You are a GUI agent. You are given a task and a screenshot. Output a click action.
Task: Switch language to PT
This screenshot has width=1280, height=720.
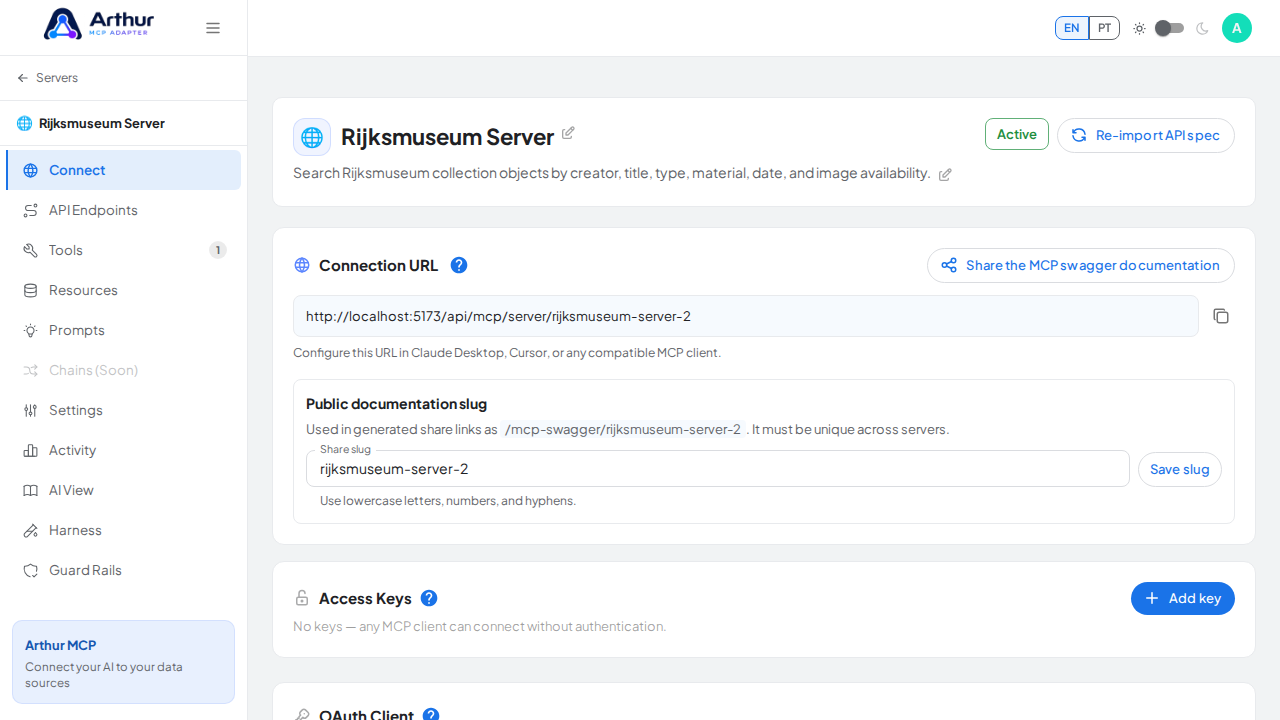[1104, 28]
